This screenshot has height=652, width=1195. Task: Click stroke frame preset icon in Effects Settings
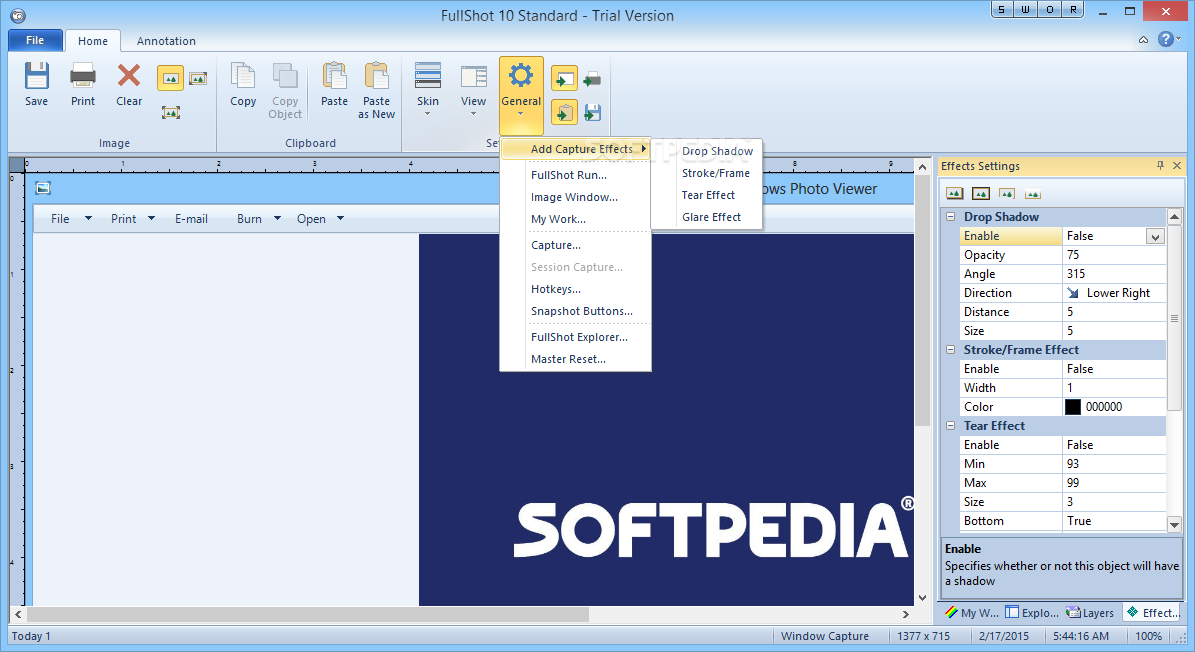coord(981,193)
